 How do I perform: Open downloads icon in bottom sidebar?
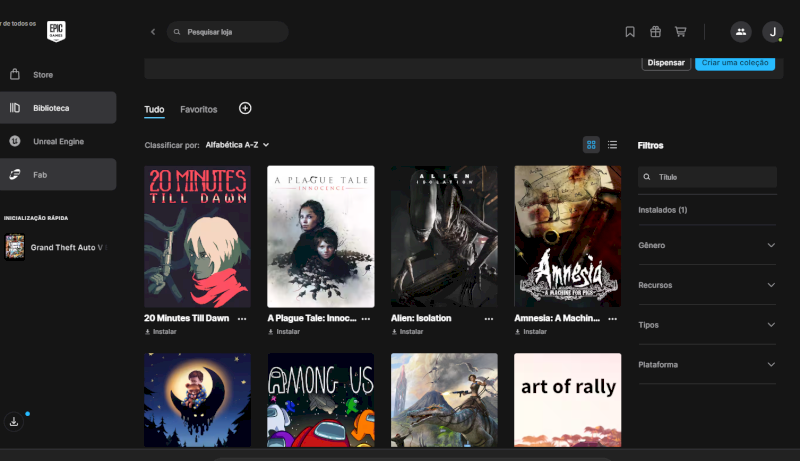click(x=14, y=422)
